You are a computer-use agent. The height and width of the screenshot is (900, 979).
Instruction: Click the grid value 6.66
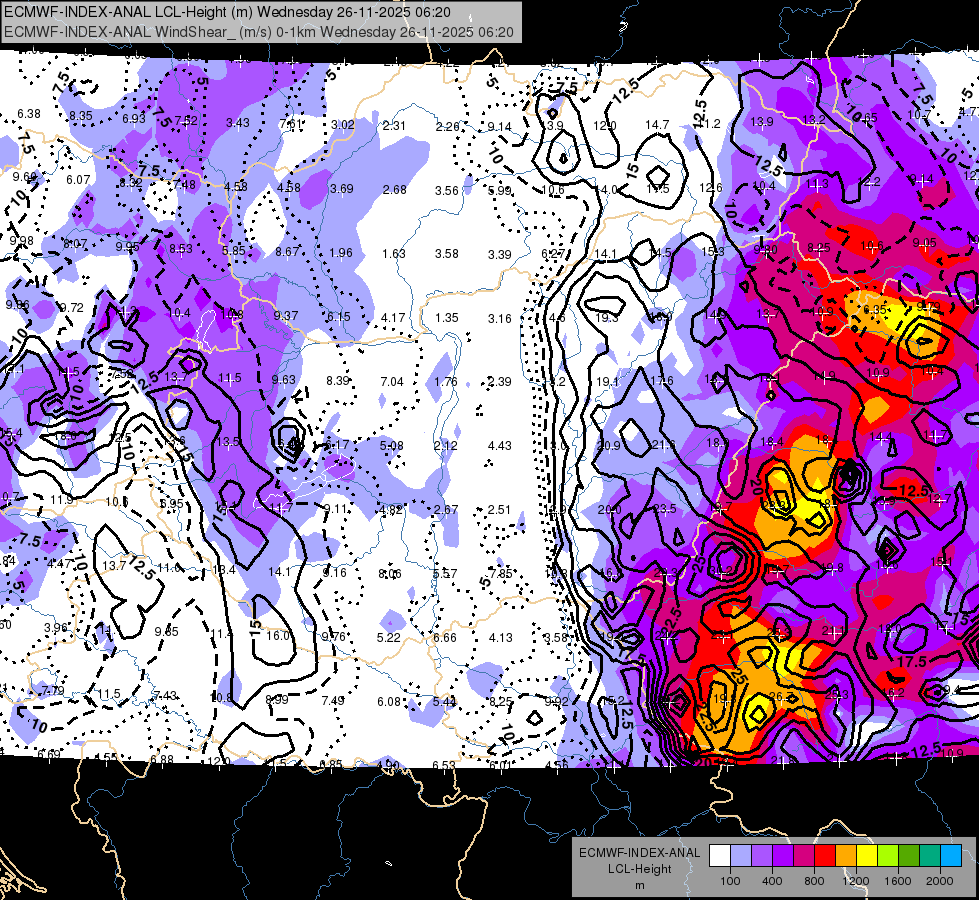point(445,638)
